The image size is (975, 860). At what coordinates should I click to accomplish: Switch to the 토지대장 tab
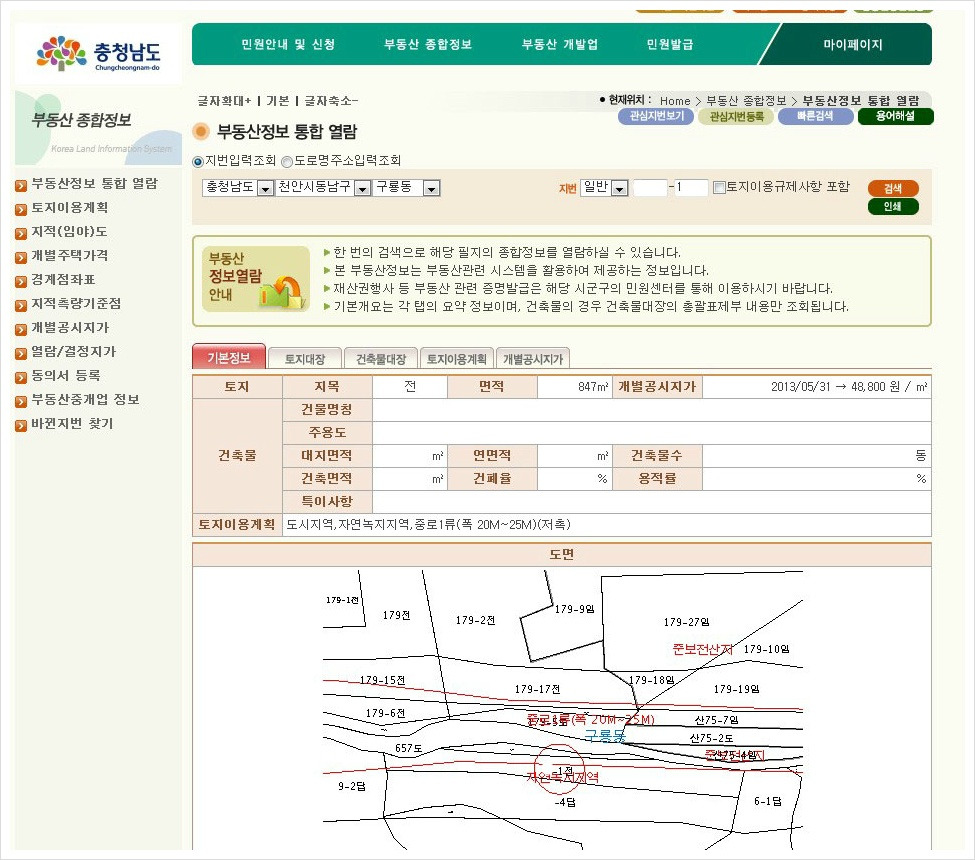(x=305, y=359)
